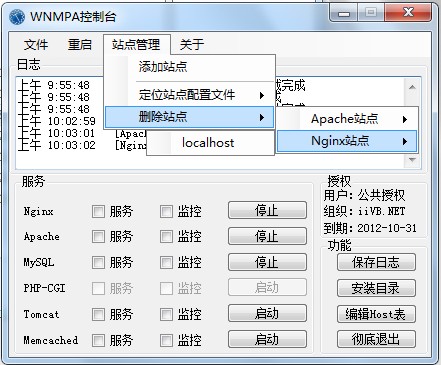Image resolution: width=441 pixels, height=365 pixels.
Task: Pick localhost site to delete
Action: pyautogui.click(x=210, y=143)
